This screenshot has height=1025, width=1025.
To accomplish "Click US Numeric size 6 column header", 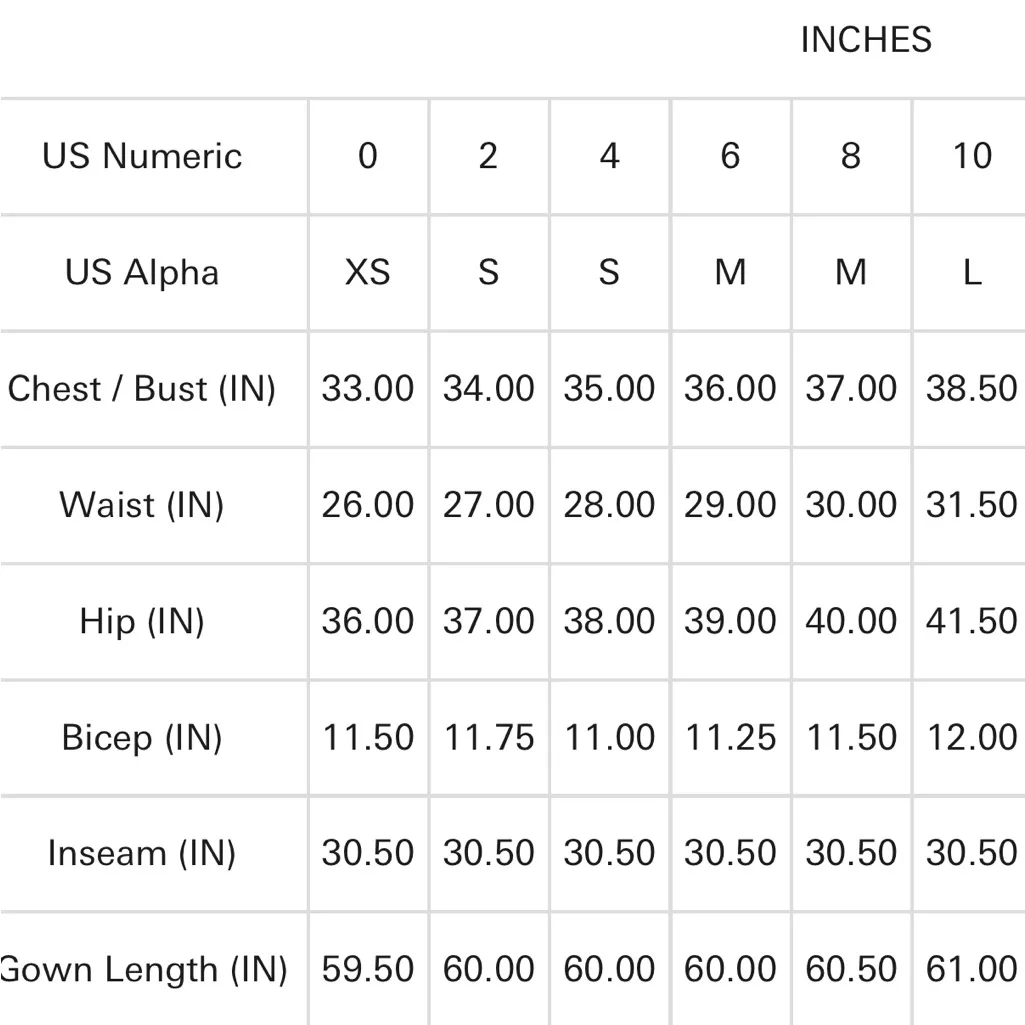I will (730, 156).
